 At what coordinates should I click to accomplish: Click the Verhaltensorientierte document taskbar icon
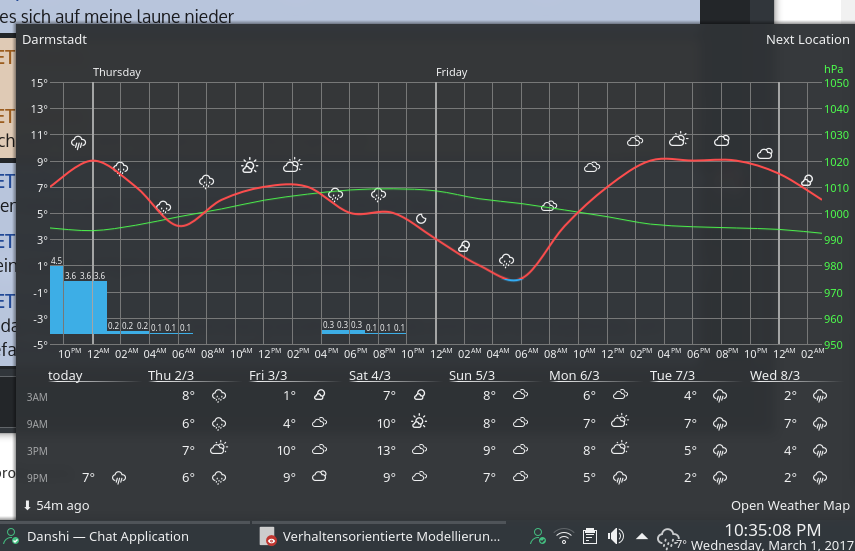click(267, 537)
